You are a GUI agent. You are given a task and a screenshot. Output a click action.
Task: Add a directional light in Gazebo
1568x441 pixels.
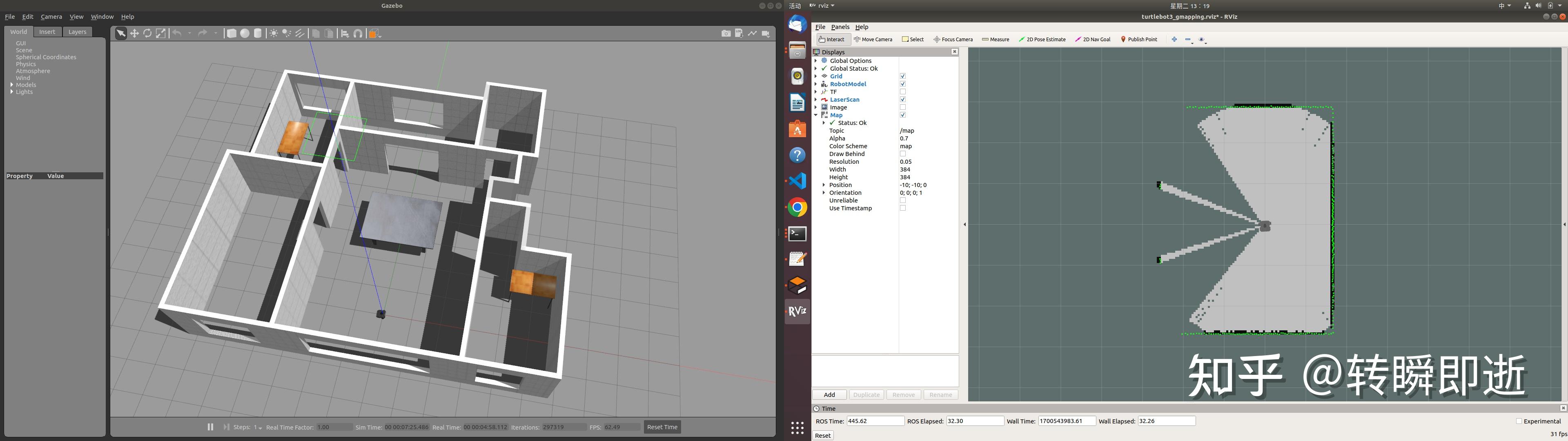tap(300, 33)
